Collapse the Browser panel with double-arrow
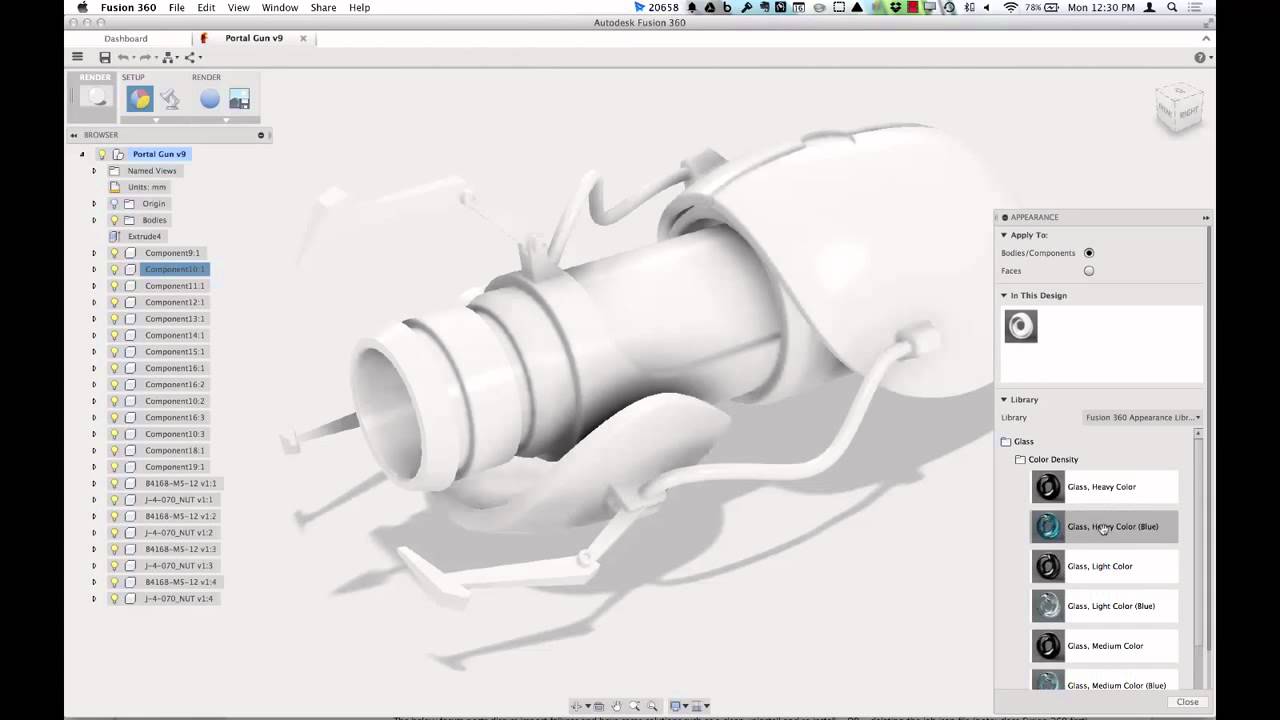 74,135
